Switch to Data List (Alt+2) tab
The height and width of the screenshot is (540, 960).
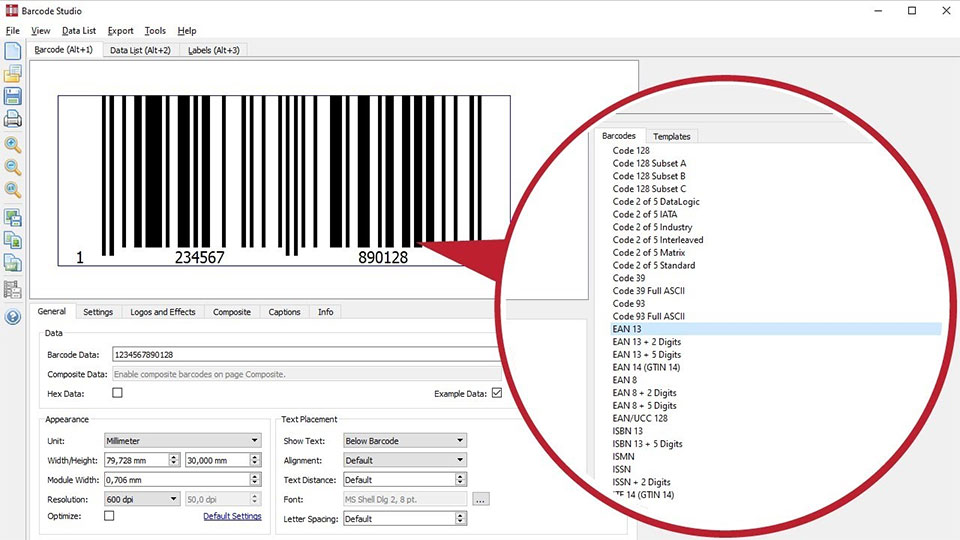coord(140,50)
